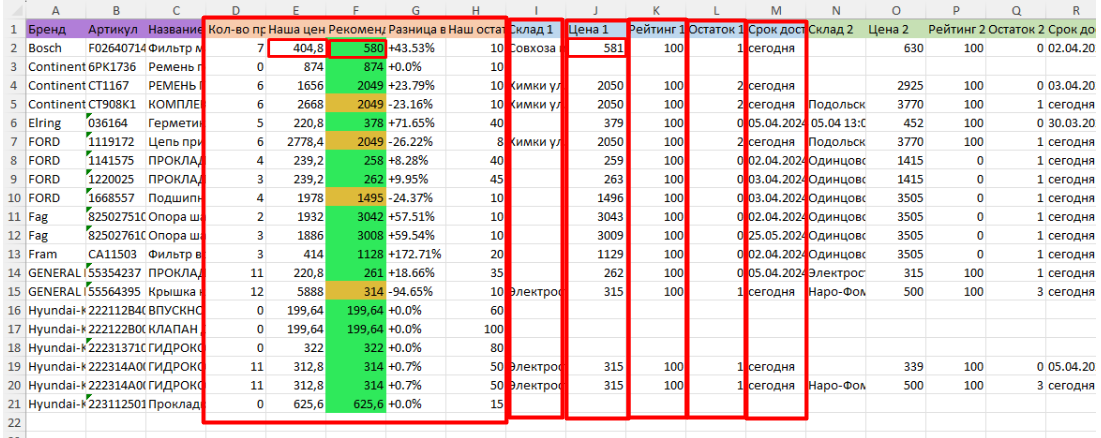
Task: Select our price cell '1886'
Action: coord(296,234)
